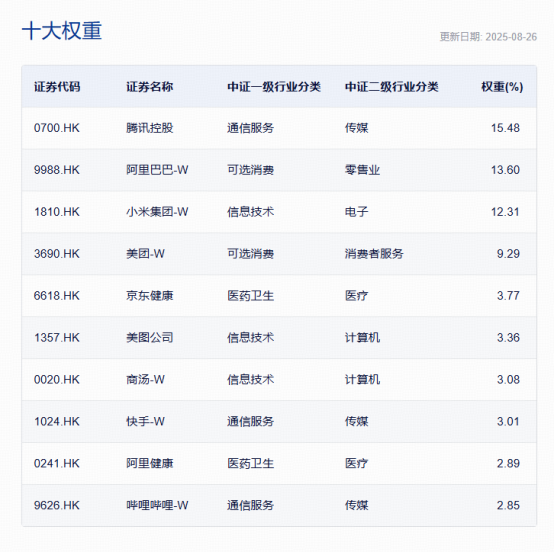554x553 pixels.
Task: Click the 中证二级行业分类 column header
Action: [391, 87]
